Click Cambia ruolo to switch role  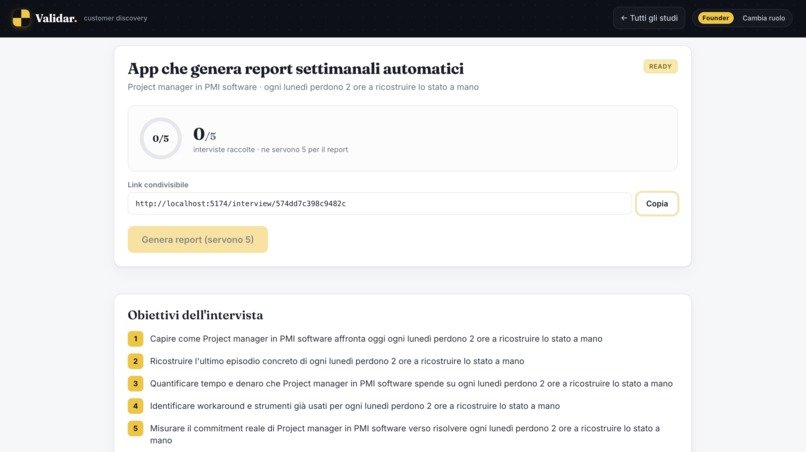pyautogui.click(x=763, y=18)
